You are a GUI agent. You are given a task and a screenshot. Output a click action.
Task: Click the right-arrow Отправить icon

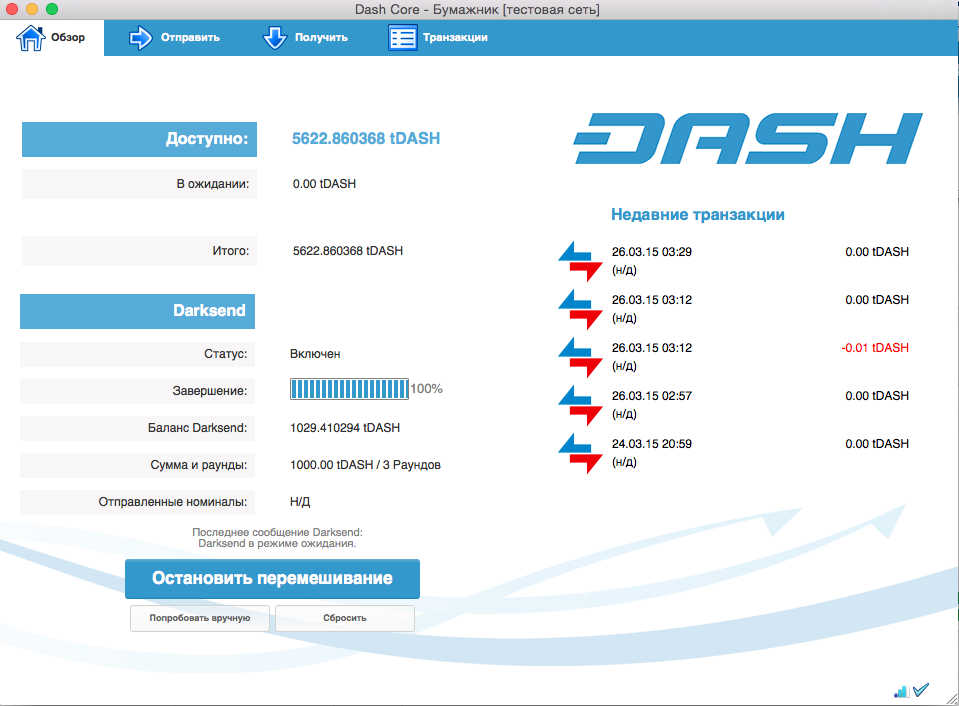coord(141,38)
